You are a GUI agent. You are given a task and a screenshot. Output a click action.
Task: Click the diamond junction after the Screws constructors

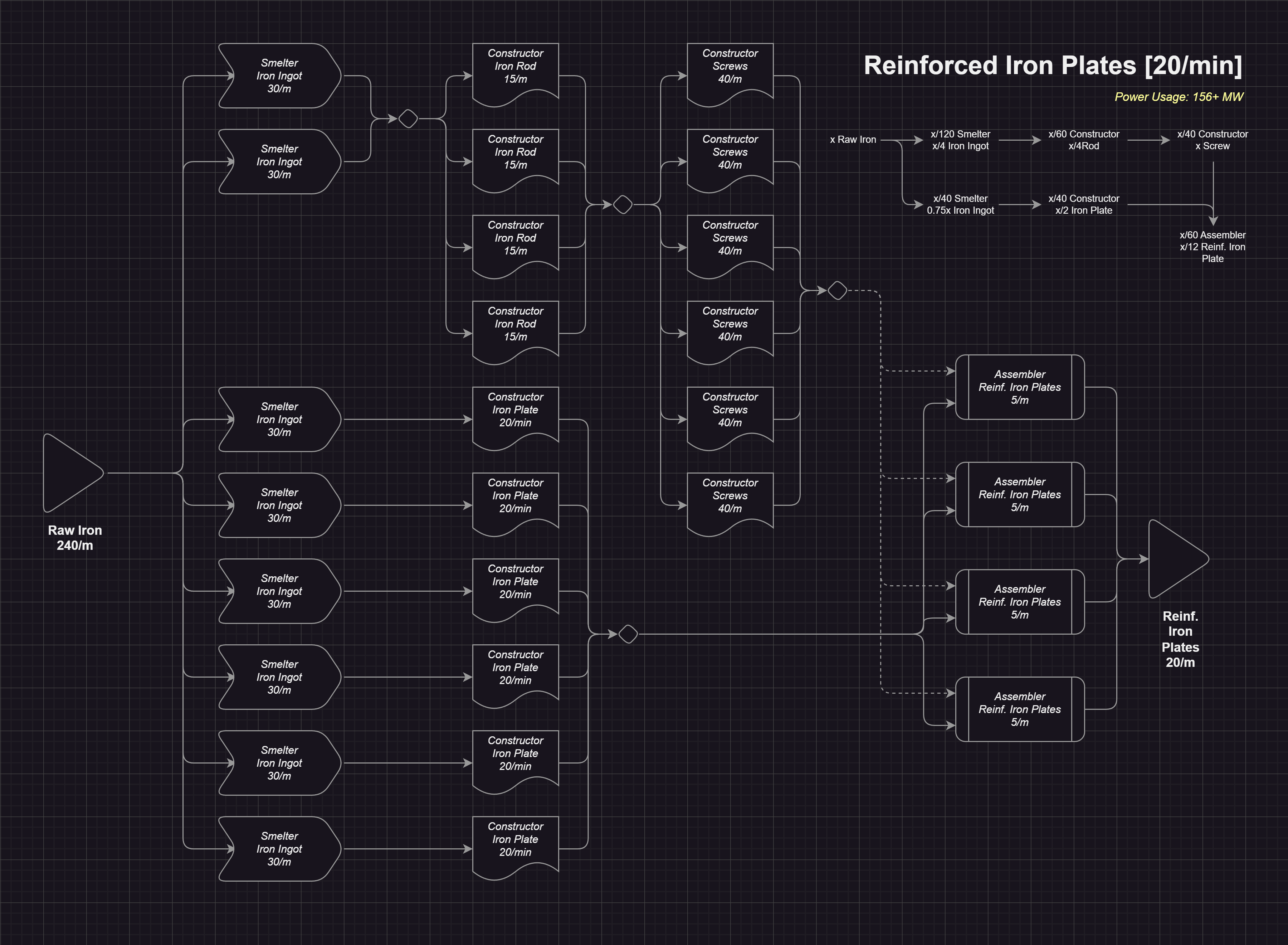837,291
